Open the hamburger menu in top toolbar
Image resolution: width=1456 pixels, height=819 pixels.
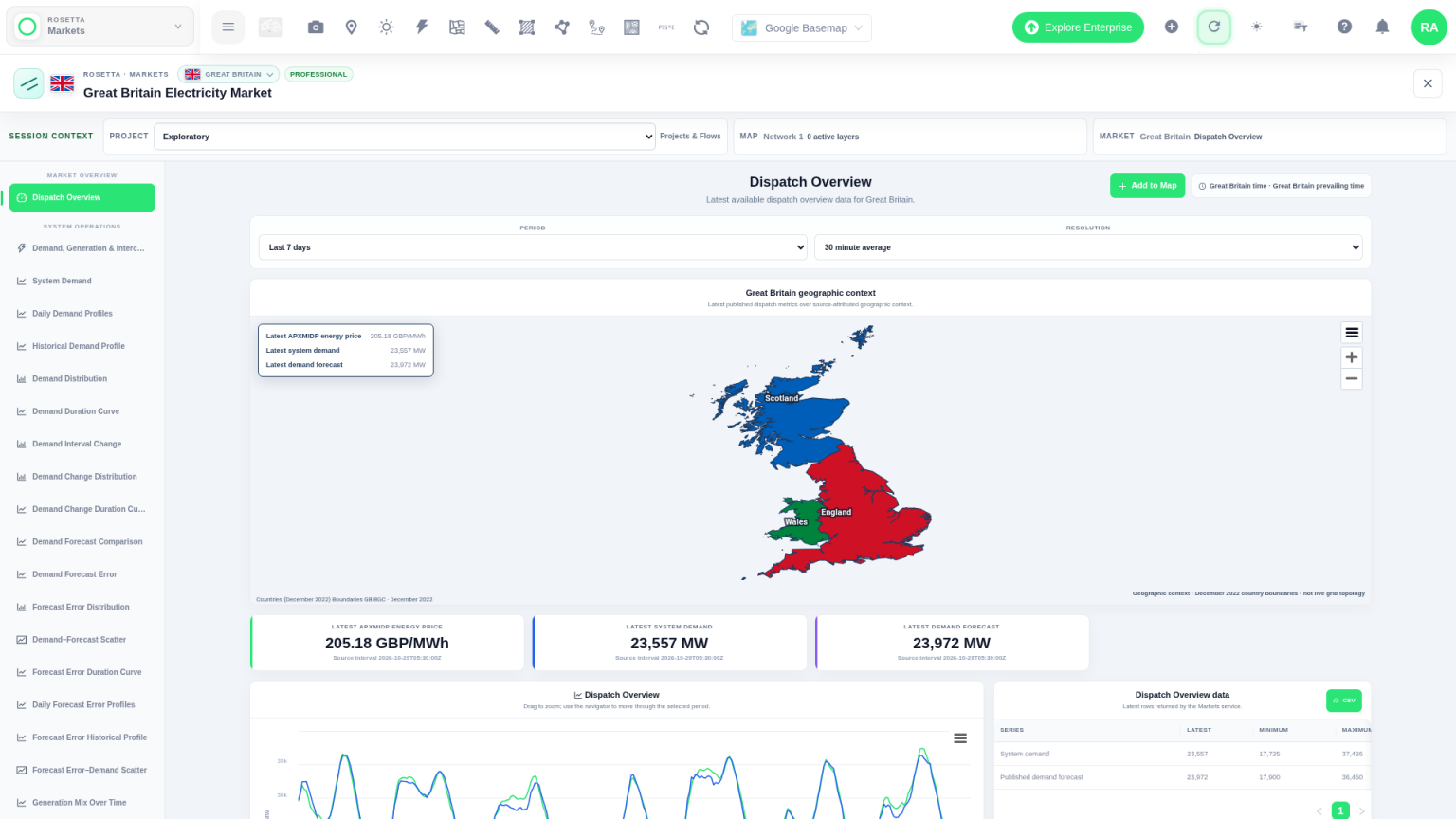[x=227, y=27]
